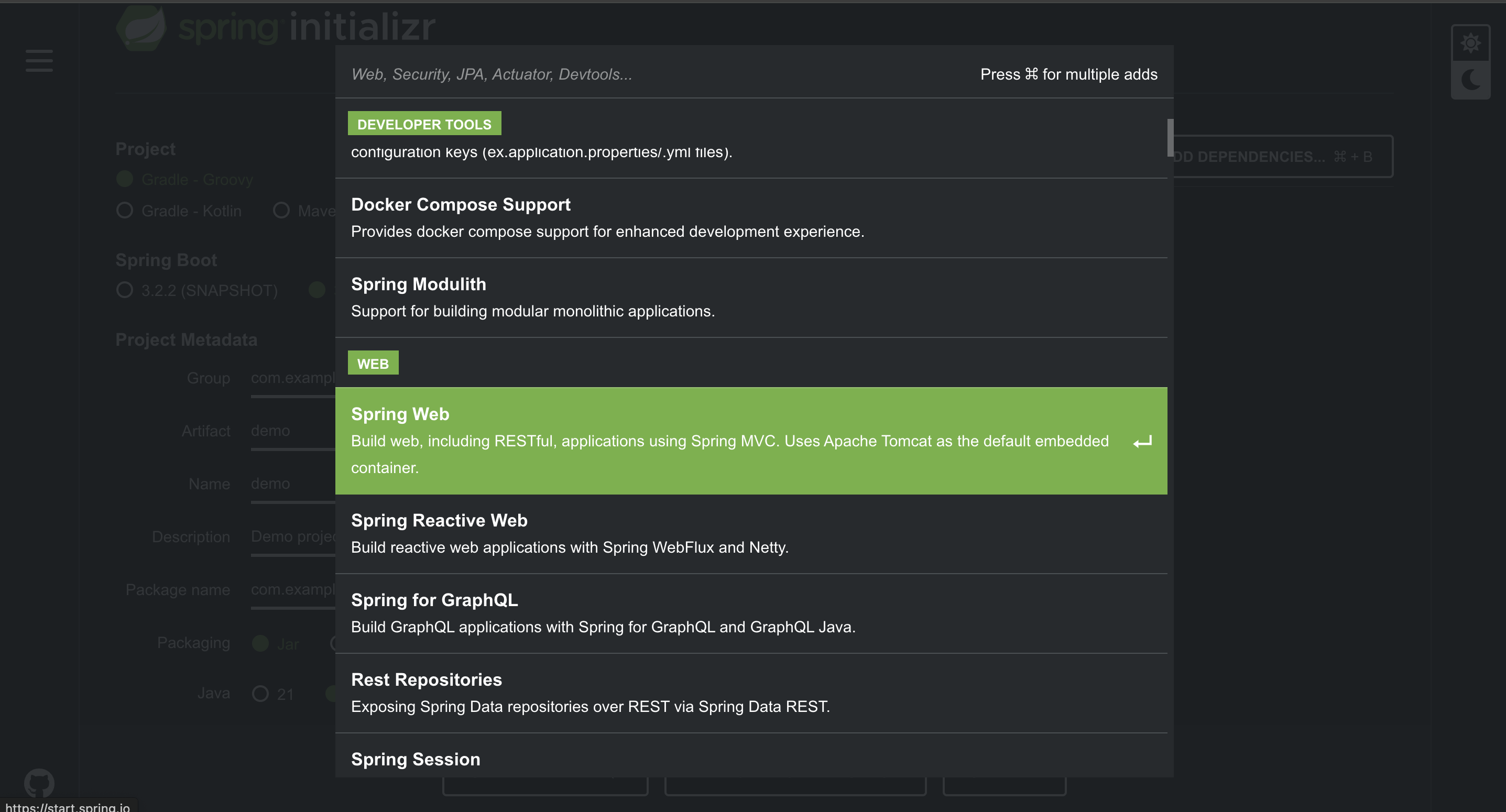This screenshot has height=812, width=1506.
Task: Switch to dark theme using the moon icon
Action: (1471, 80)
